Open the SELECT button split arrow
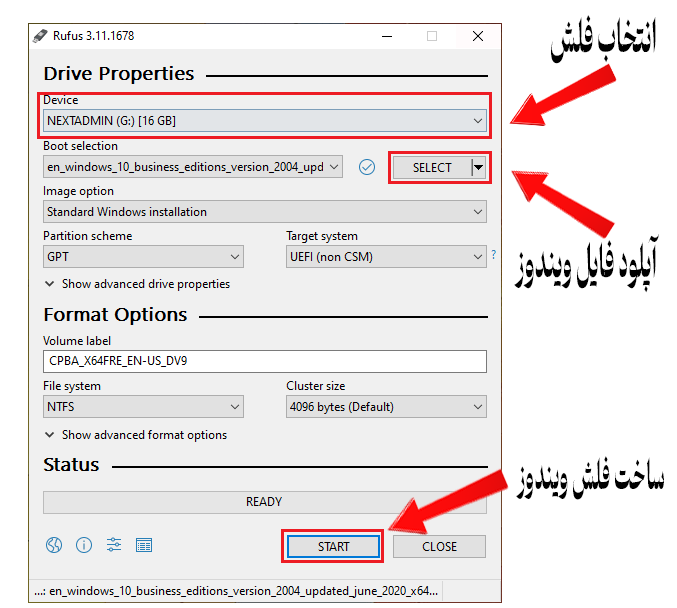This screenshot has width=677, height=608. click(x=478, y=167)
